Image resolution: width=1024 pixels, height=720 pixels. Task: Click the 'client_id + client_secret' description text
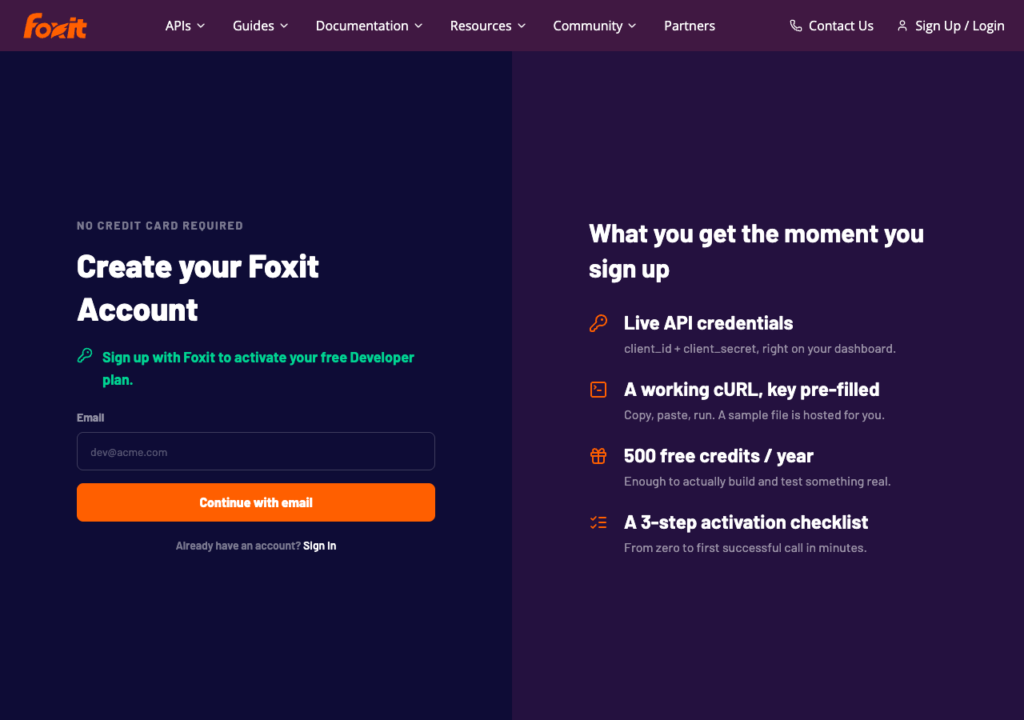coord(760,348)
